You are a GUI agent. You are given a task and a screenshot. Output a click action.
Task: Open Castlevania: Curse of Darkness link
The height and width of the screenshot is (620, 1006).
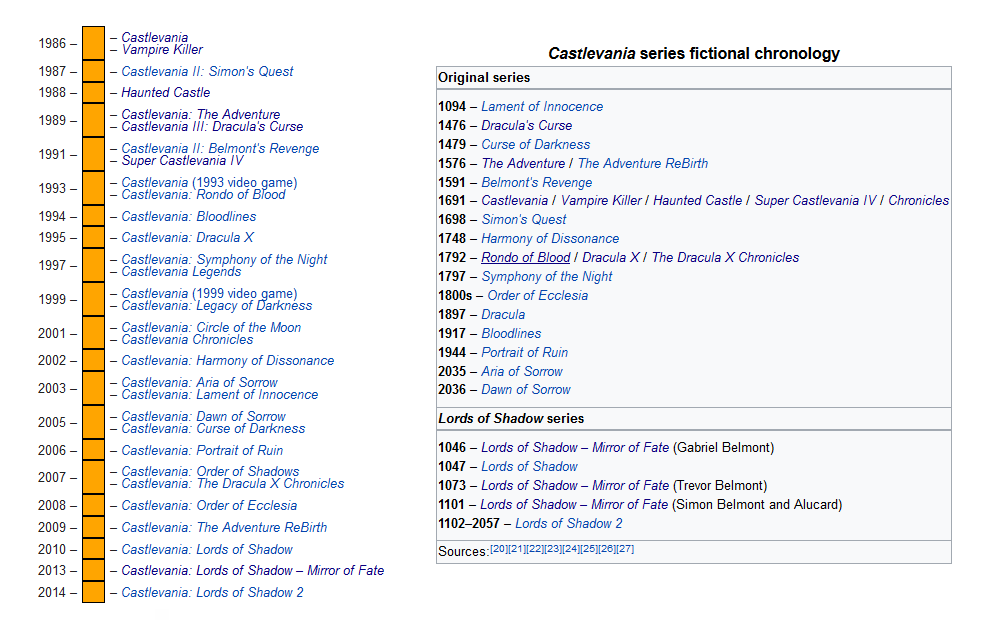point(214,429)
